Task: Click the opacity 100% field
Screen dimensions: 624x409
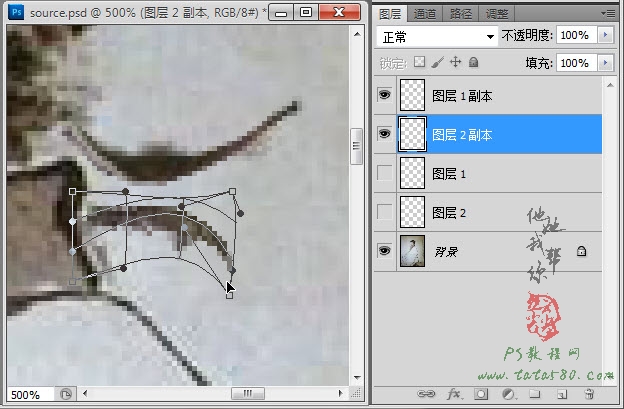Action: pos(576,35)
